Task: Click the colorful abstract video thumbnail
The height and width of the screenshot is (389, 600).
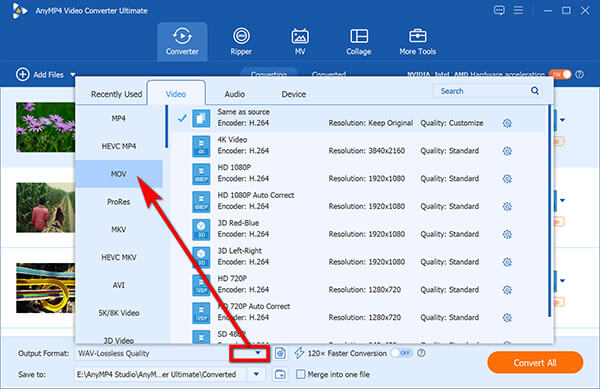Action: pos(46,288)
